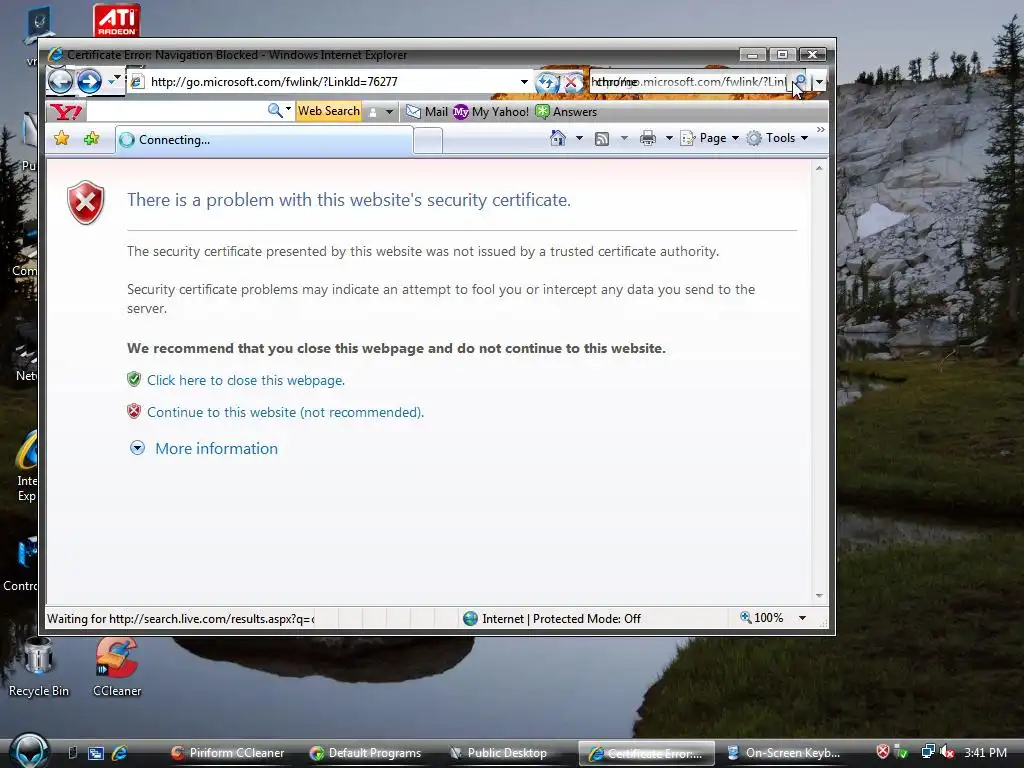Click the 100% zoom level button
The width and height of the screenshot is (1024, 768).
[761, 618]
